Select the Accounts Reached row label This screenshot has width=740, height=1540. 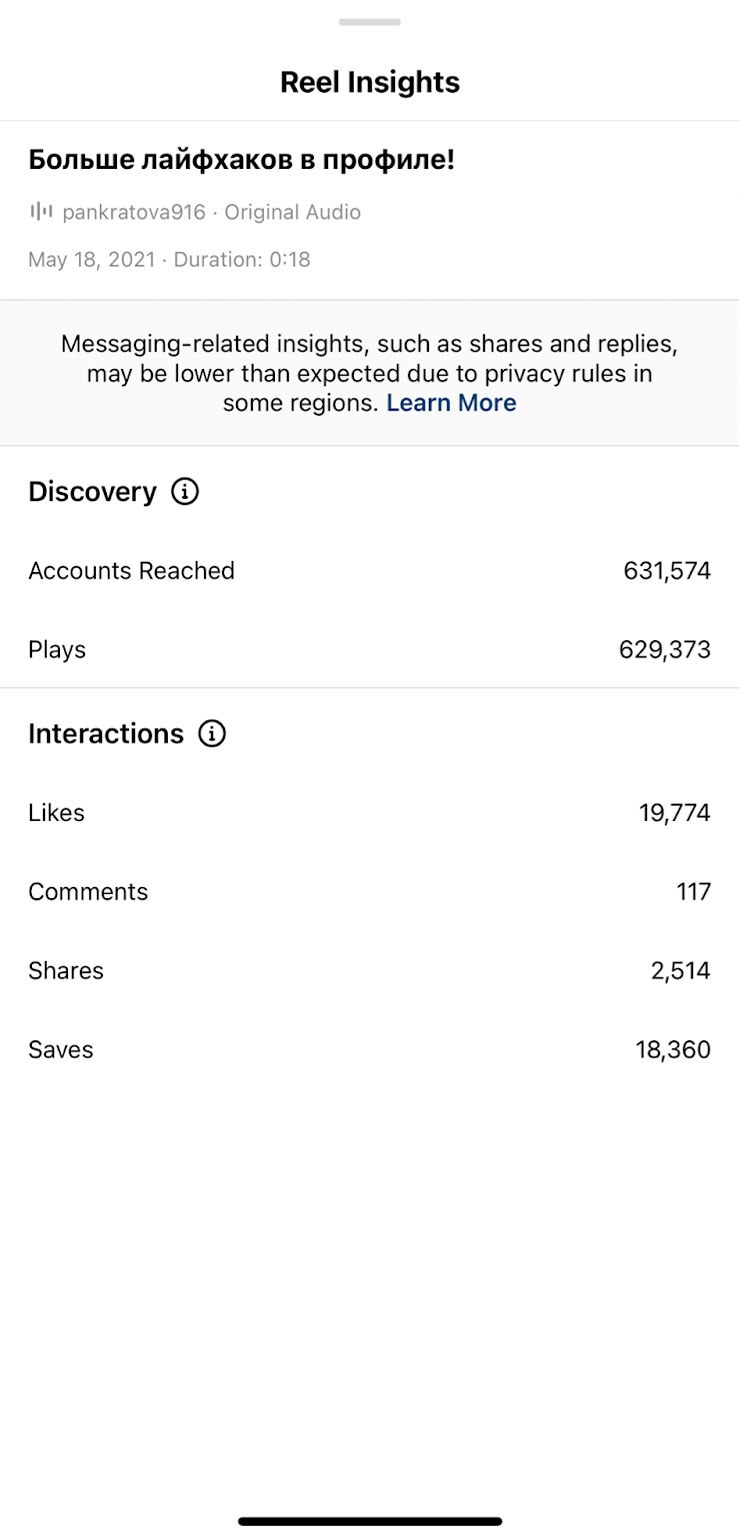click(x=131, y=571)
